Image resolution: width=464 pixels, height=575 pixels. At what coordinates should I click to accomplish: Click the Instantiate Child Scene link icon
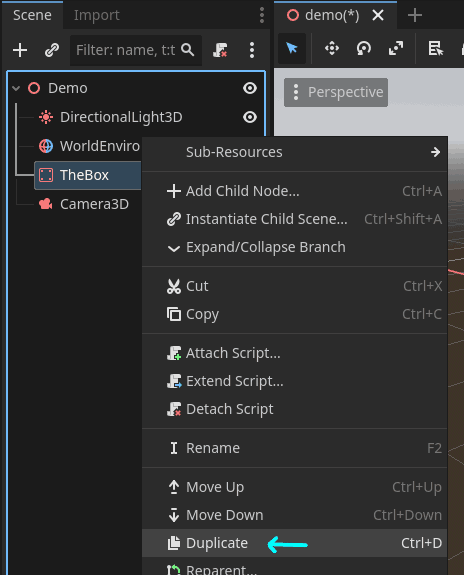[52, 50]
